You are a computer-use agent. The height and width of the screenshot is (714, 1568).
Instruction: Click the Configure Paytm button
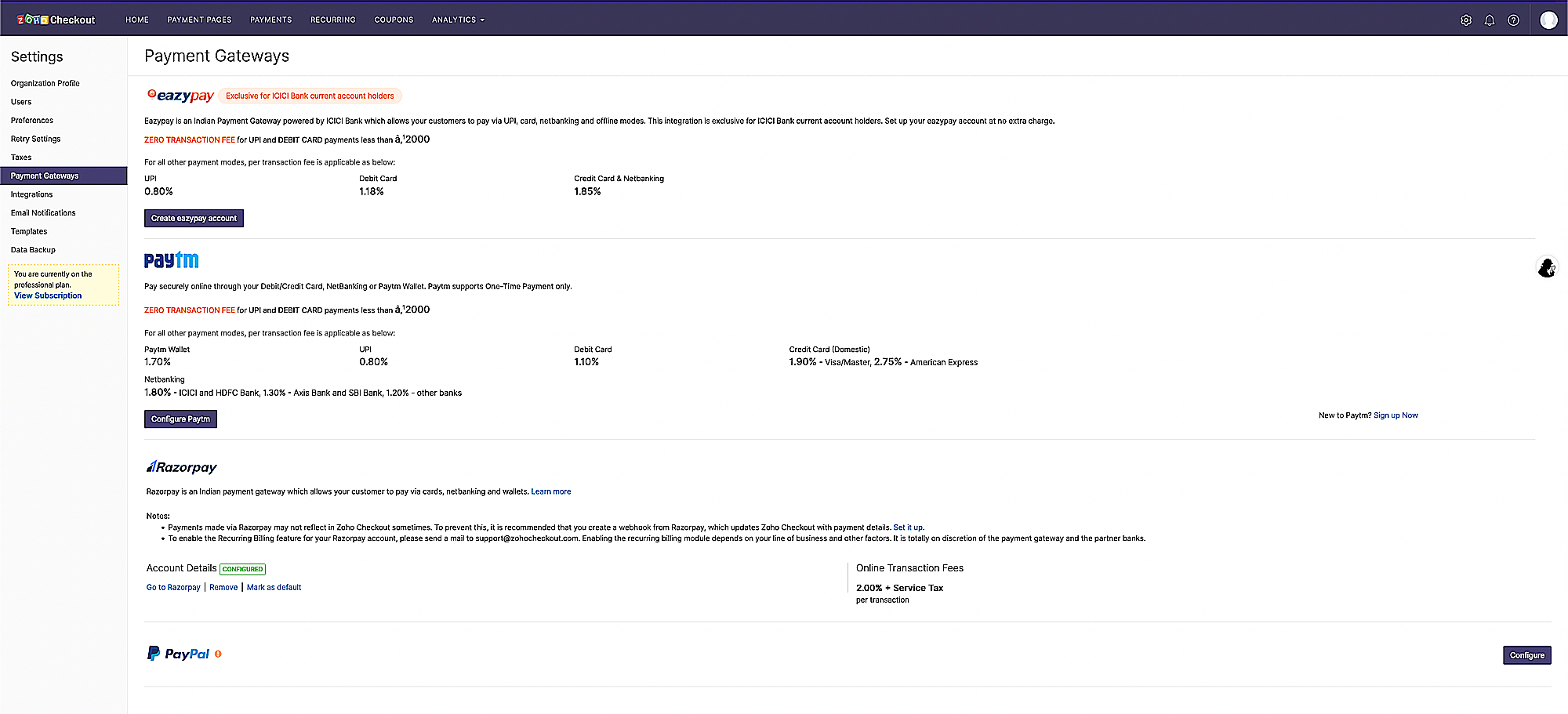[x=180, y=419]
